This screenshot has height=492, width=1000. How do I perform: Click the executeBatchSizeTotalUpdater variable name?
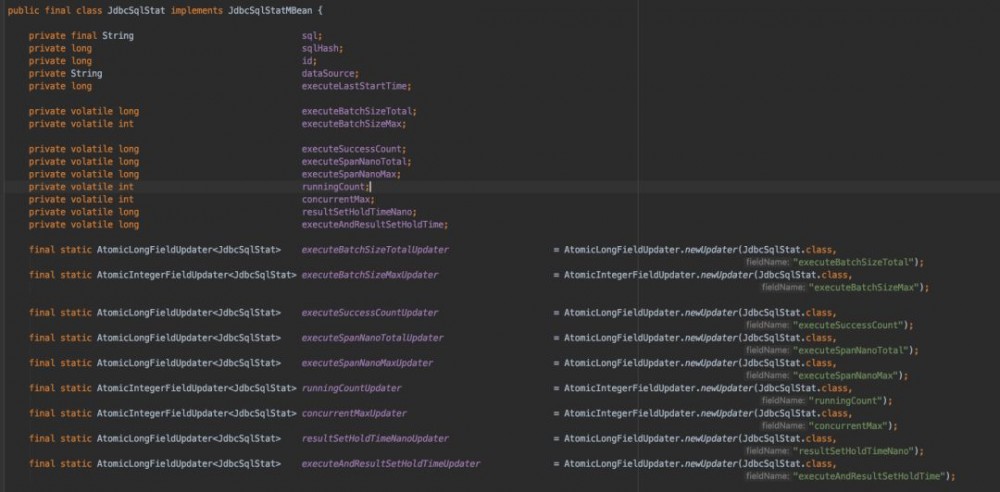pyautogui.click(x=375, y=250)
